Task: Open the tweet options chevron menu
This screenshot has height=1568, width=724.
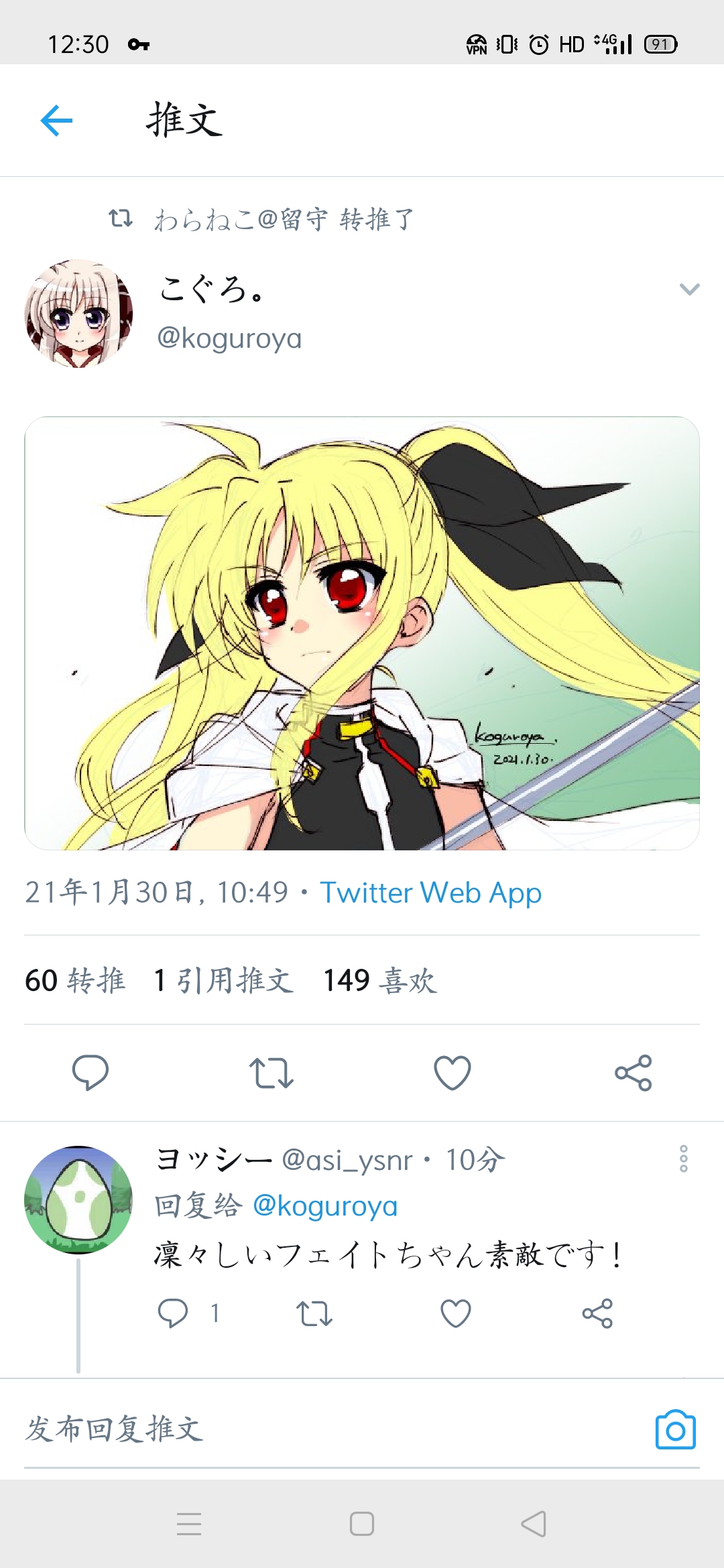Action: (x=689, y=289)
